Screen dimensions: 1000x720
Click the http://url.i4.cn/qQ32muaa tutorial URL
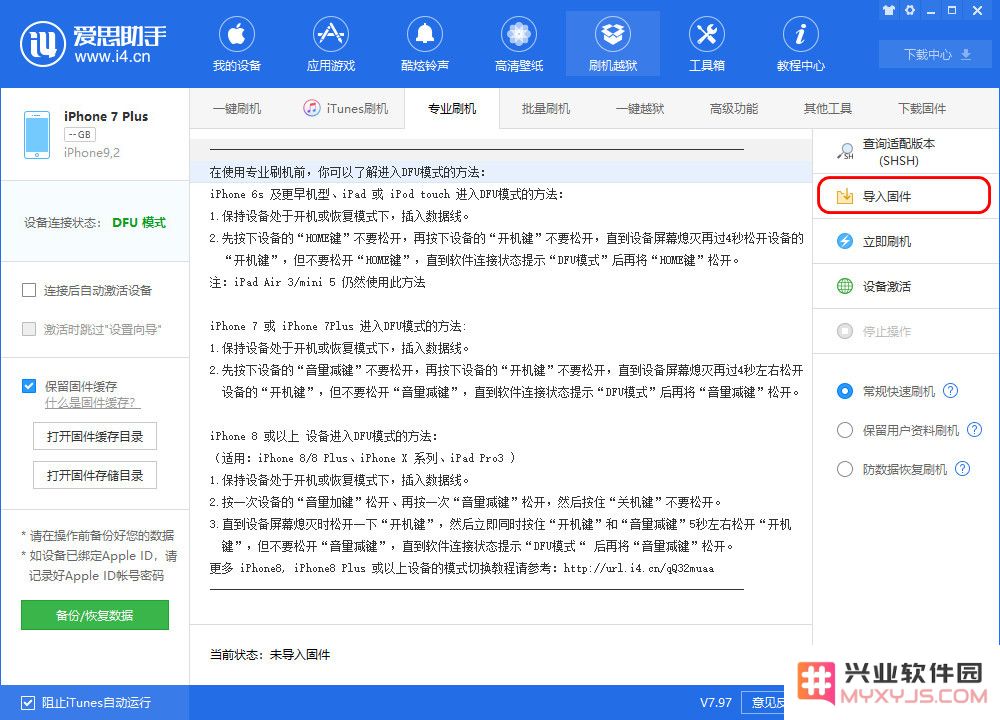(x=638, y=568)
